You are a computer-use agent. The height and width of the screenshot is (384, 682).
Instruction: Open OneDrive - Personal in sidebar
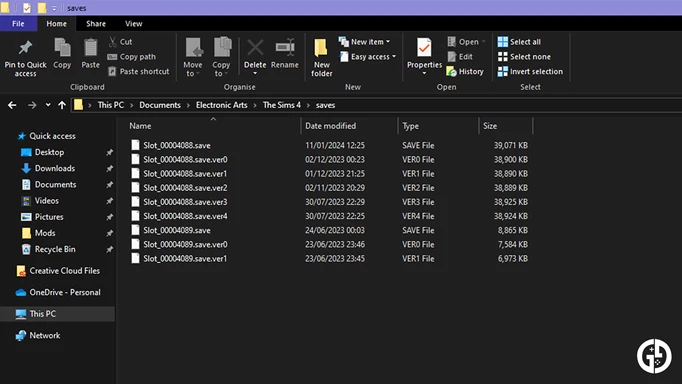coord(58,292)
